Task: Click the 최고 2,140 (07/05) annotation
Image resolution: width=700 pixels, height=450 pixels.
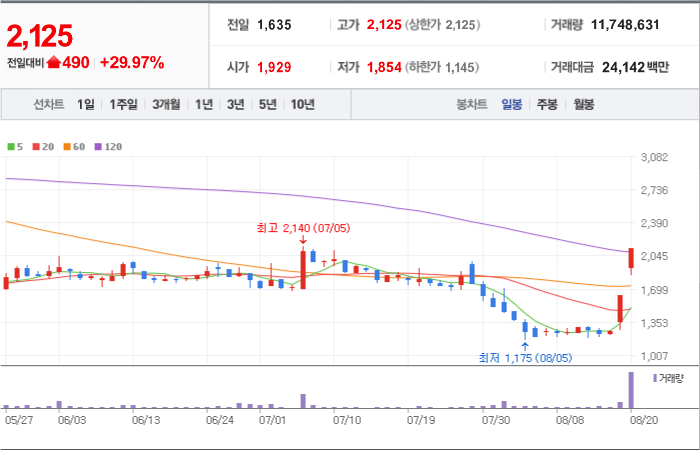Action: [x=304, y=228]
